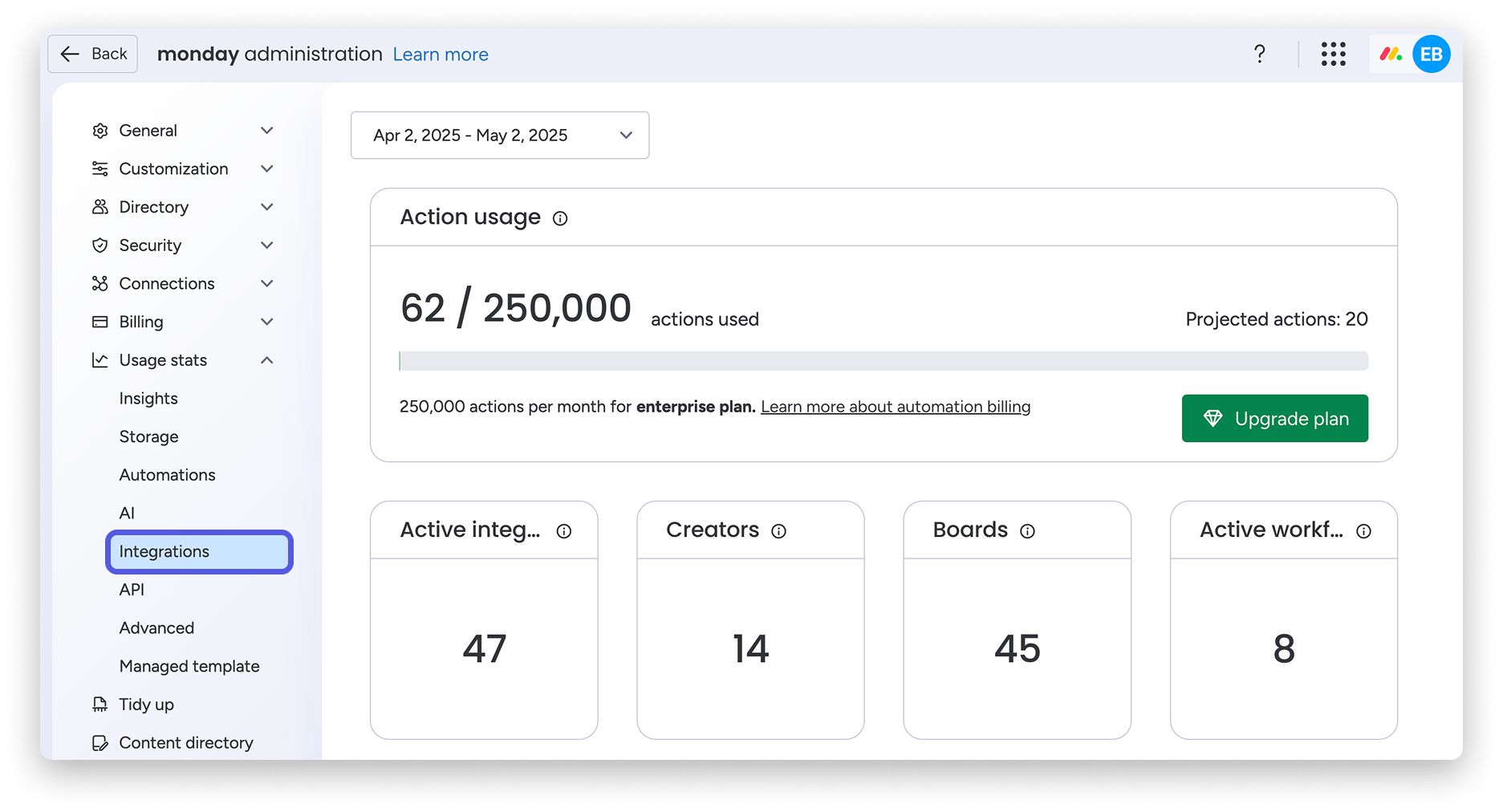Click the Active workflows count 8

(x=1284, y=648)
